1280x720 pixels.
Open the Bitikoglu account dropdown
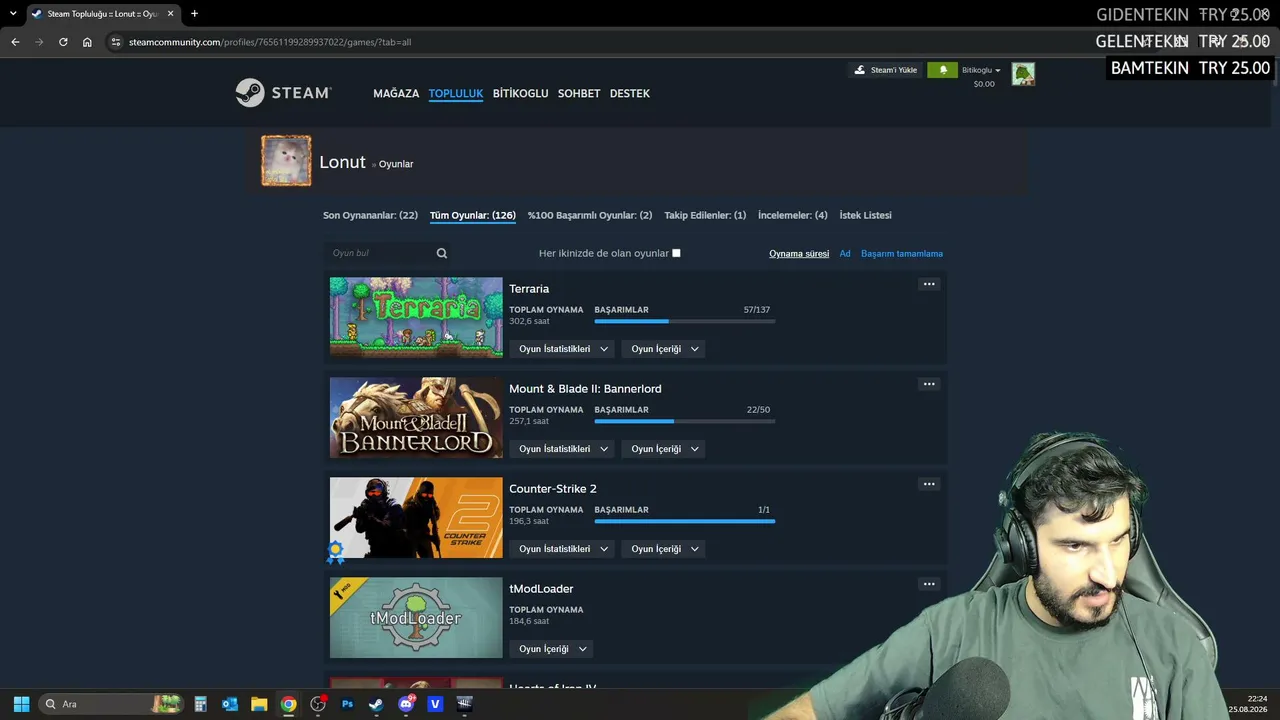981,70
